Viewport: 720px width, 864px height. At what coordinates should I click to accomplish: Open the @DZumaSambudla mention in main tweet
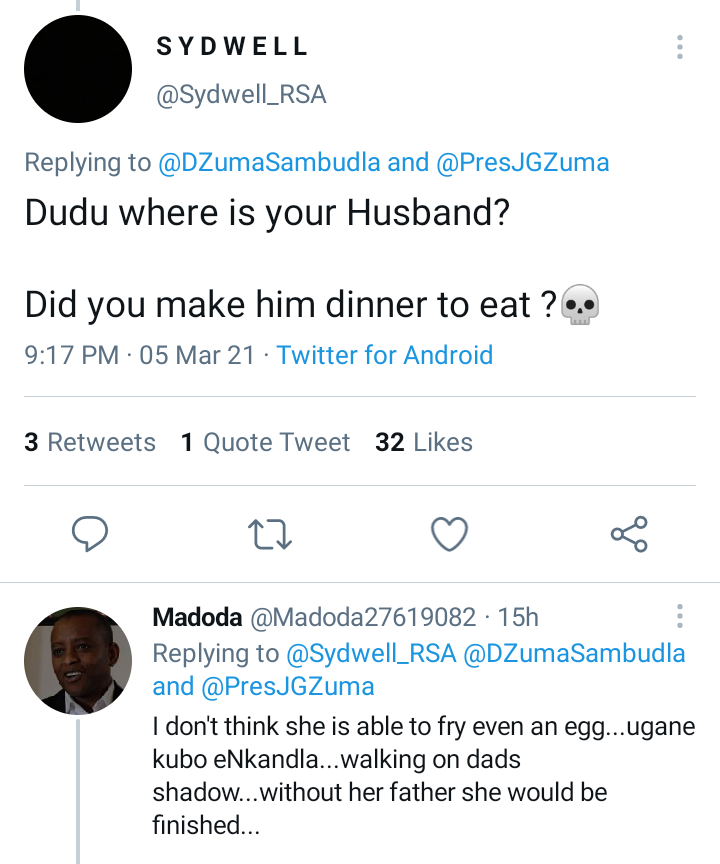click(x=269, y=163)
